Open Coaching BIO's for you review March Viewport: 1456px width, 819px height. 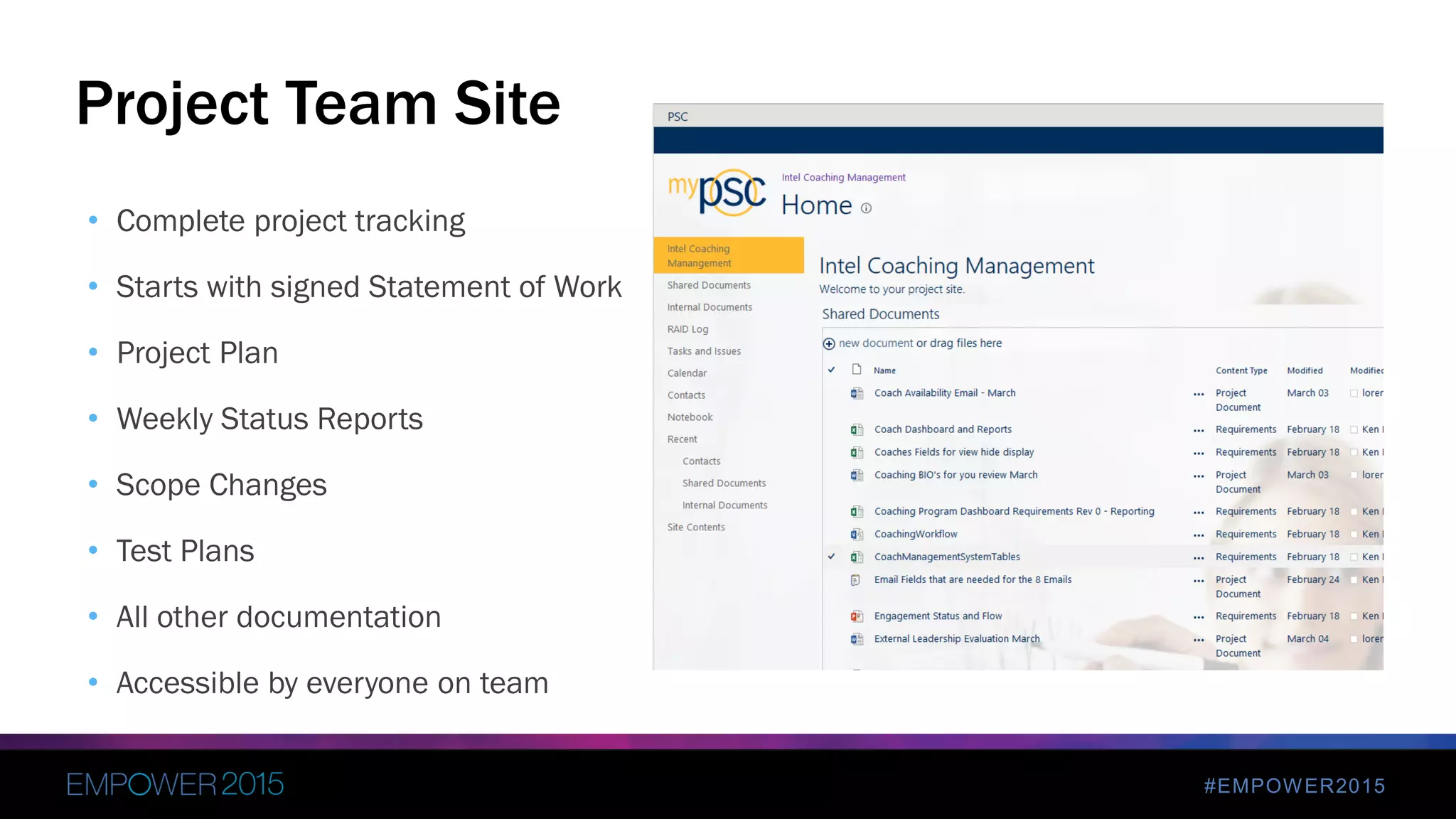pyautogui.click(x=955, y=475)
